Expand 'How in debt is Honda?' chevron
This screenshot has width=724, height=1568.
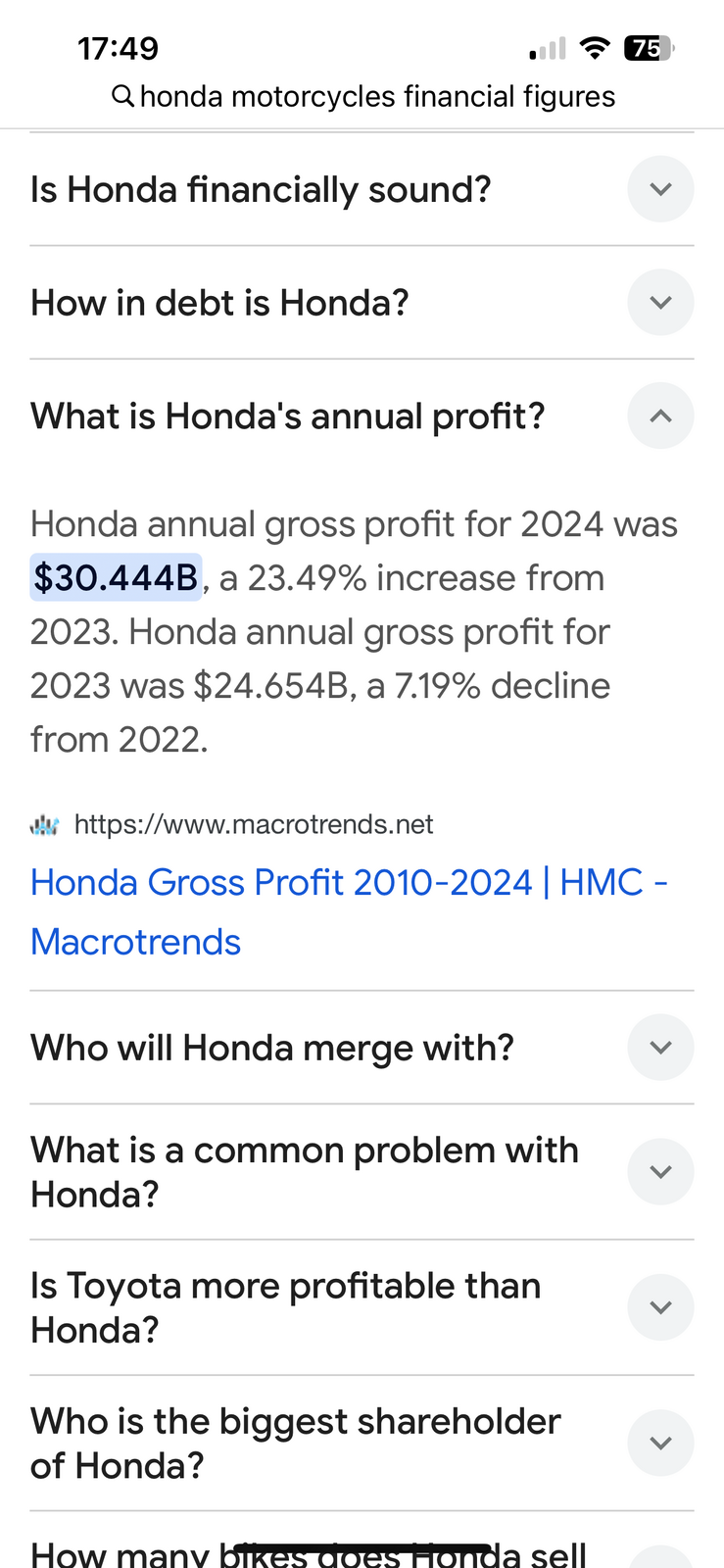(660, 302)
